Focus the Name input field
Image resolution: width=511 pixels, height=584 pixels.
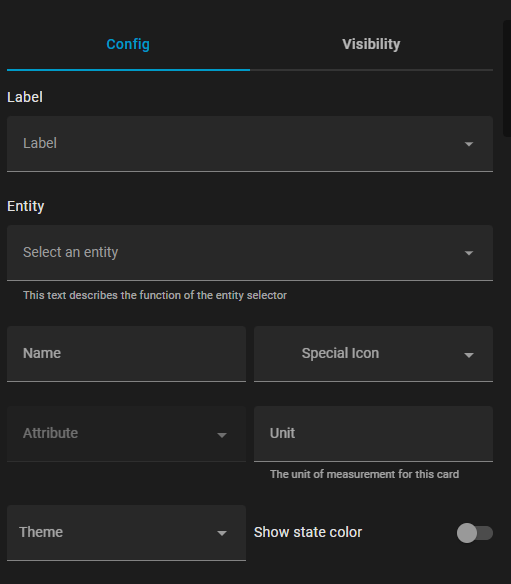pyautogui.click(x=126, y=354)
